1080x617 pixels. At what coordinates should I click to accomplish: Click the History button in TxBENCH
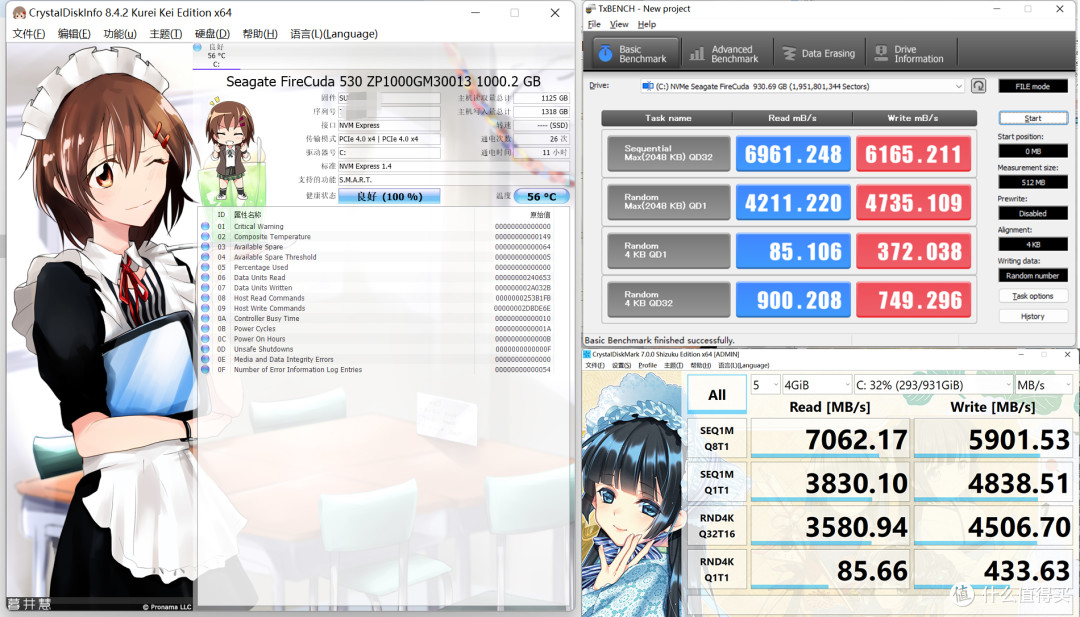[1032, 316]
